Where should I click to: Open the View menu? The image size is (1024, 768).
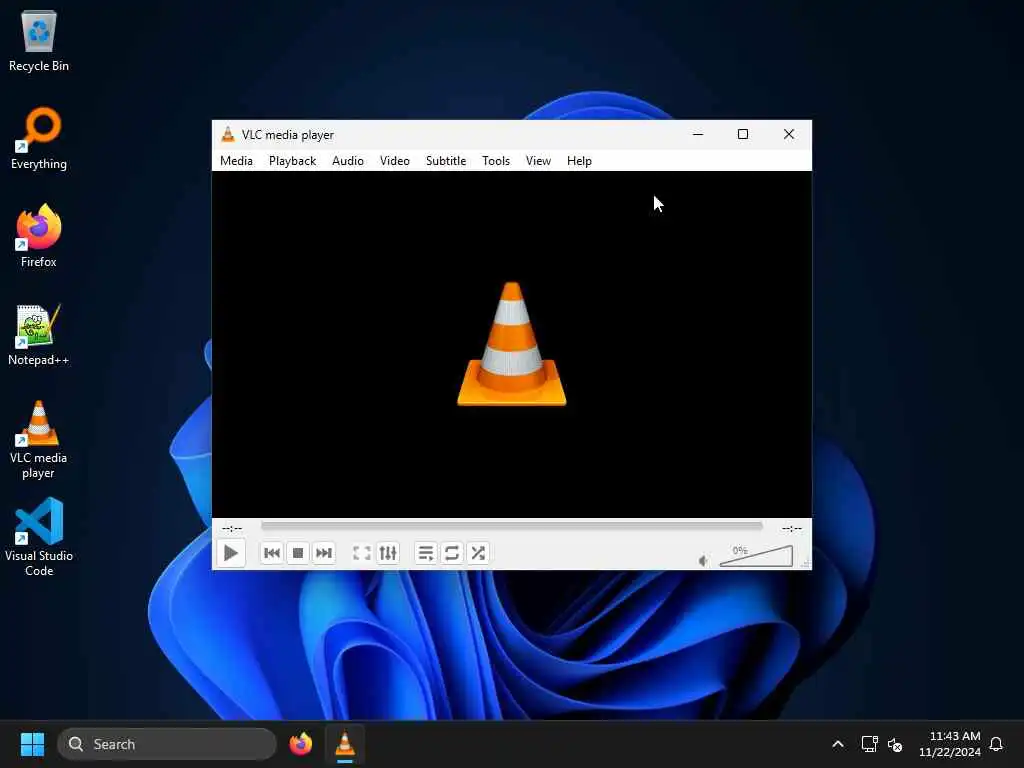[538, 161]
